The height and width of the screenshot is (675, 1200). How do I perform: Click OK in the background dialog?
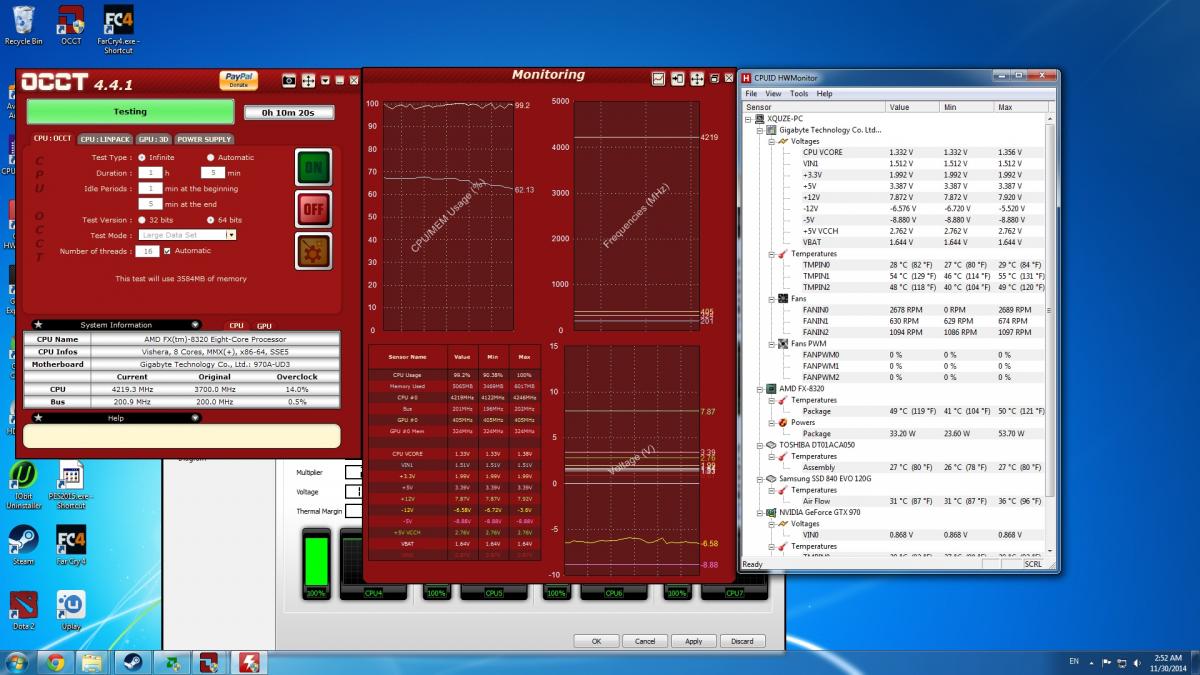coord(596,641)
